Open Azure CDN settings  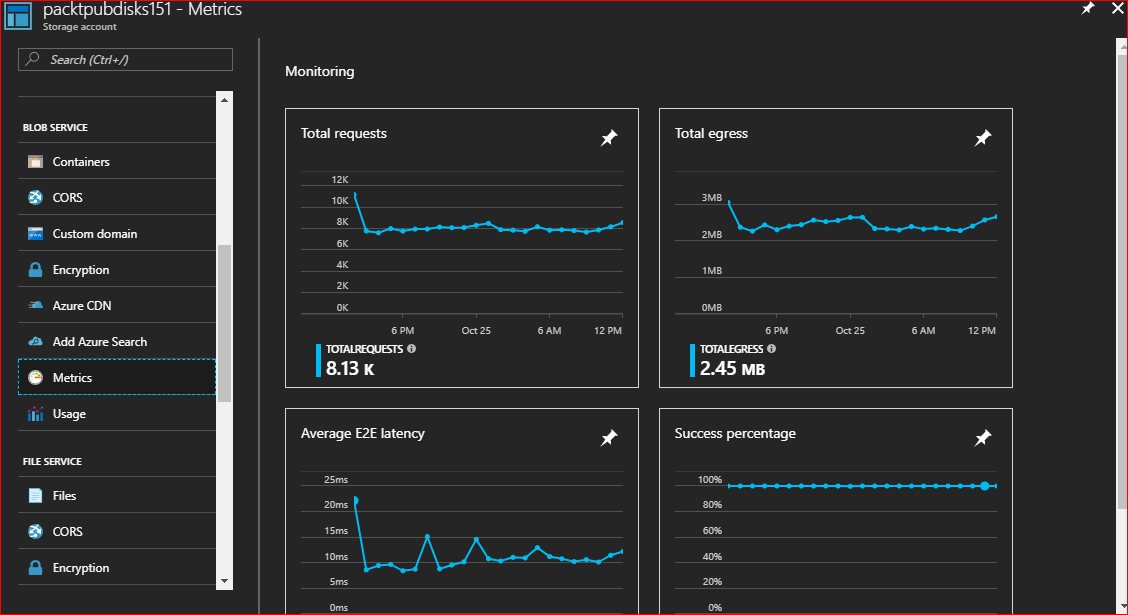[117, 305]
